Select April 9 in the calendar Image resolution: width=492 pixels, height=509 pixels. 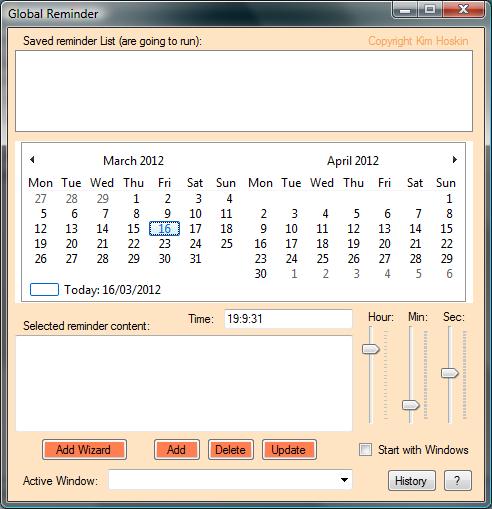[263, 229]
